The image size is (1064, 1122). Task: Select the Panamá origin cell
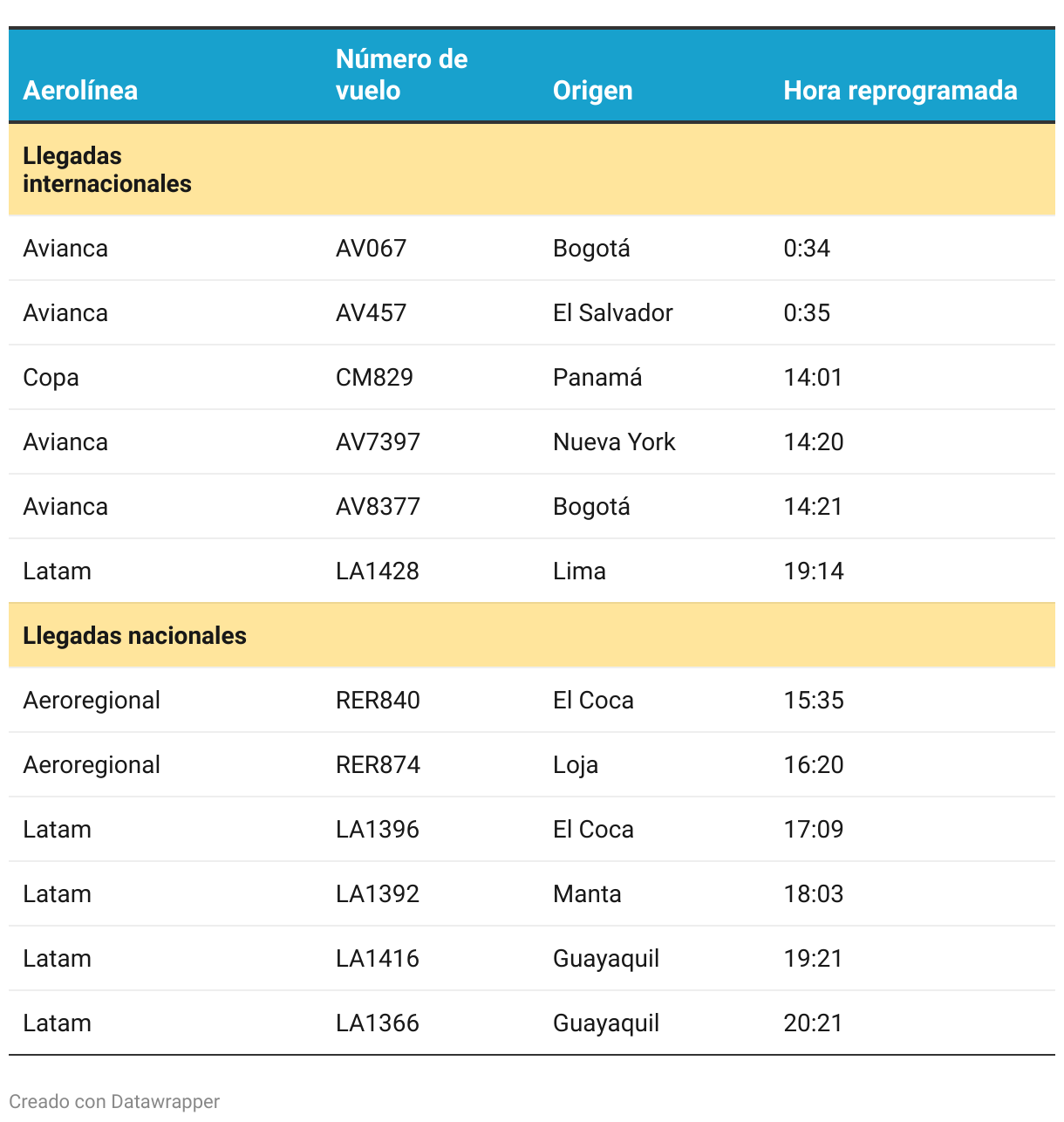click(597, 378)
